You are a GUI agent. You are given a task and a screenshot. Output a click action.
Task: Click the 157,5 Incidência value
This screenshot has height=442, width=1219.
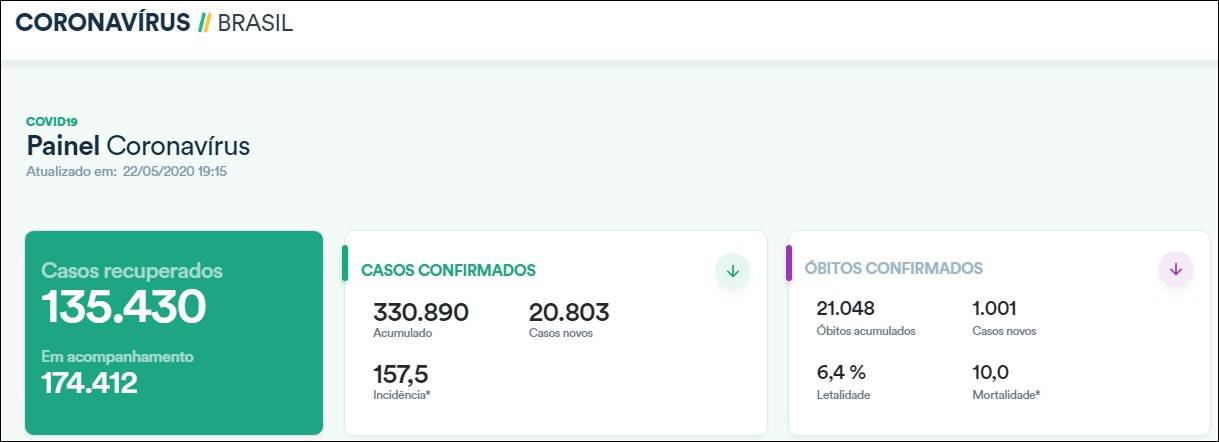[400, 374]
